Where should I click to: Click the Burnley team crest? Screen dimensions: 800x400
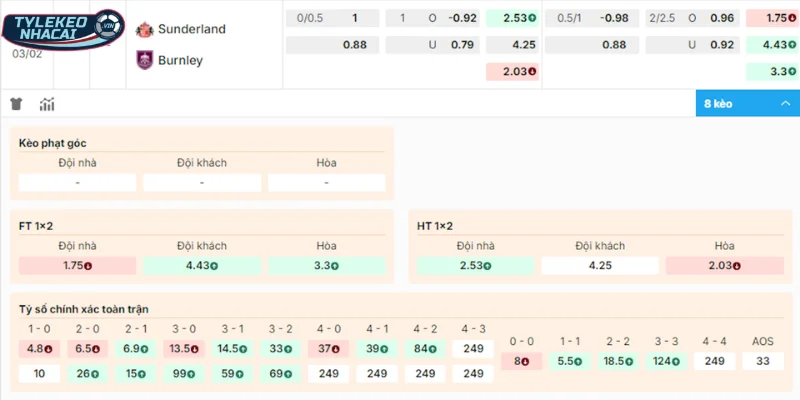click(x=144, y=60)
